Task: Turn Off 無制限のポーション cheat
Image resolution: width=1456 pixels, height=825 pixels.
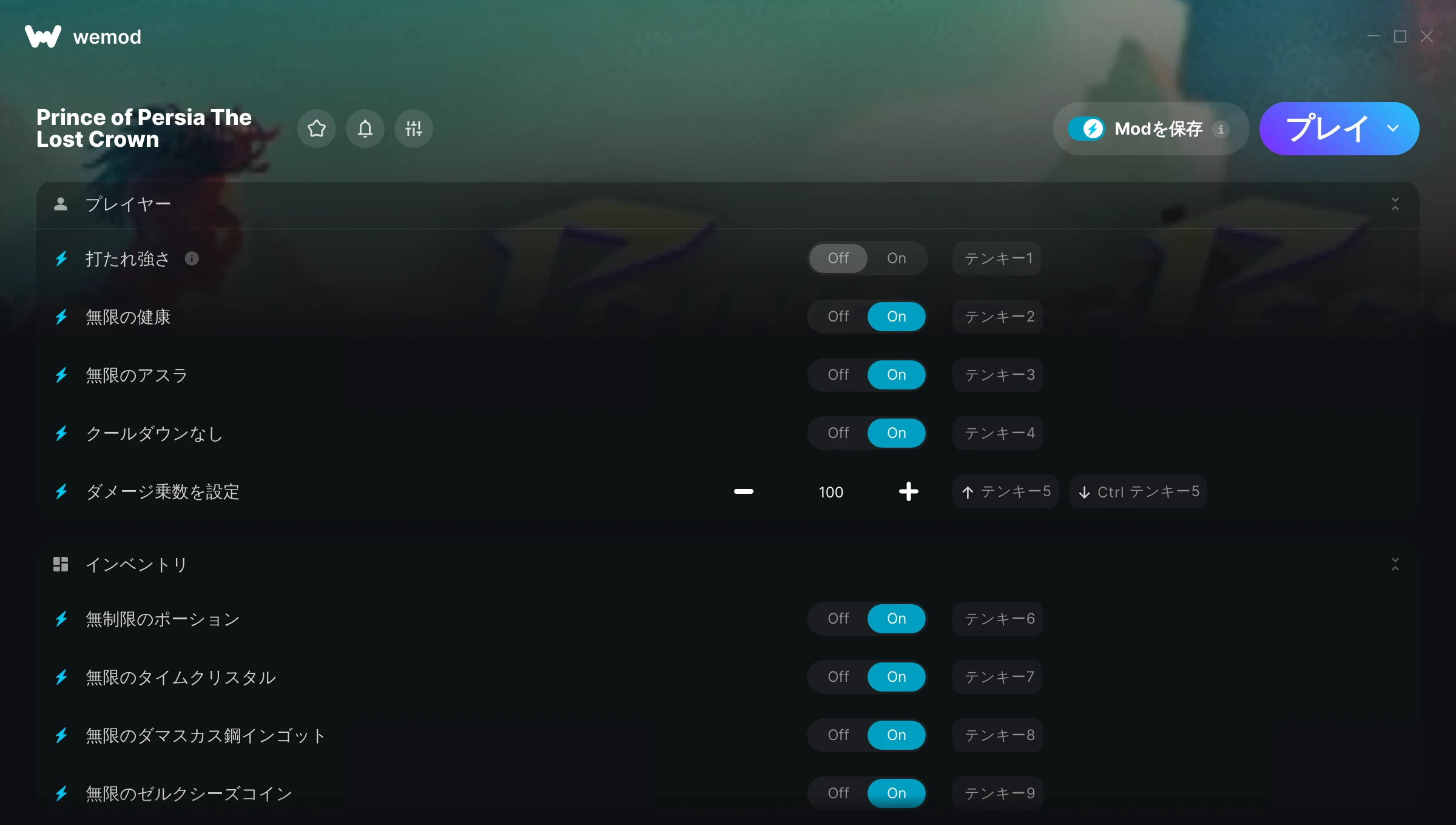Action: (x=838, y=619)
